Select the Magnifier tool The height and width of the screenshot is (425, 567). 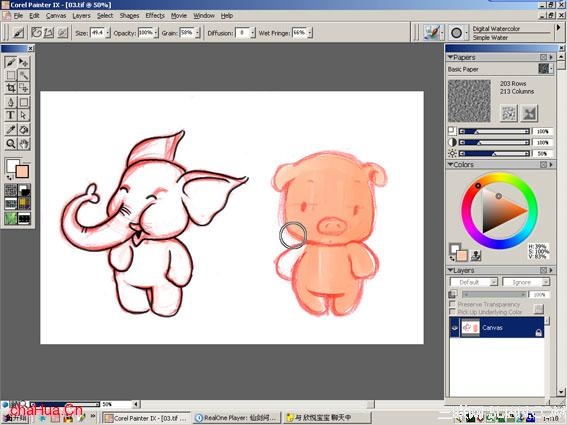[x=11, y=144]
